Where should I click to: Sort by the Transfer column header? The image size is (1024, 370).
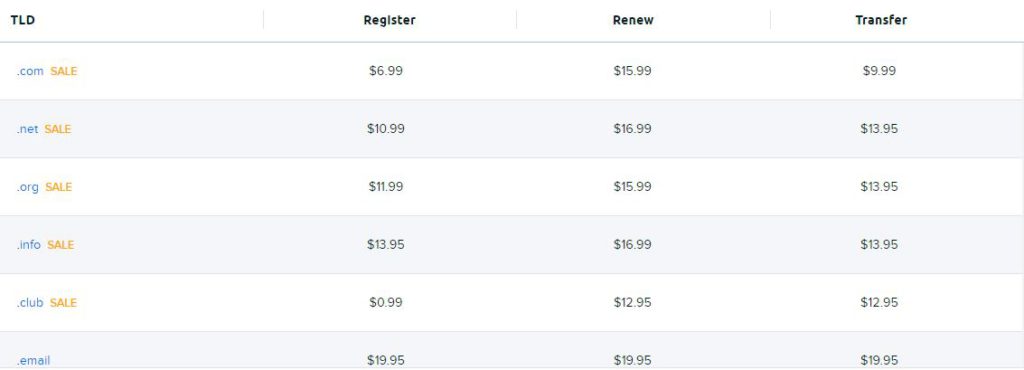pyautogui.click(x=881, y=20)
